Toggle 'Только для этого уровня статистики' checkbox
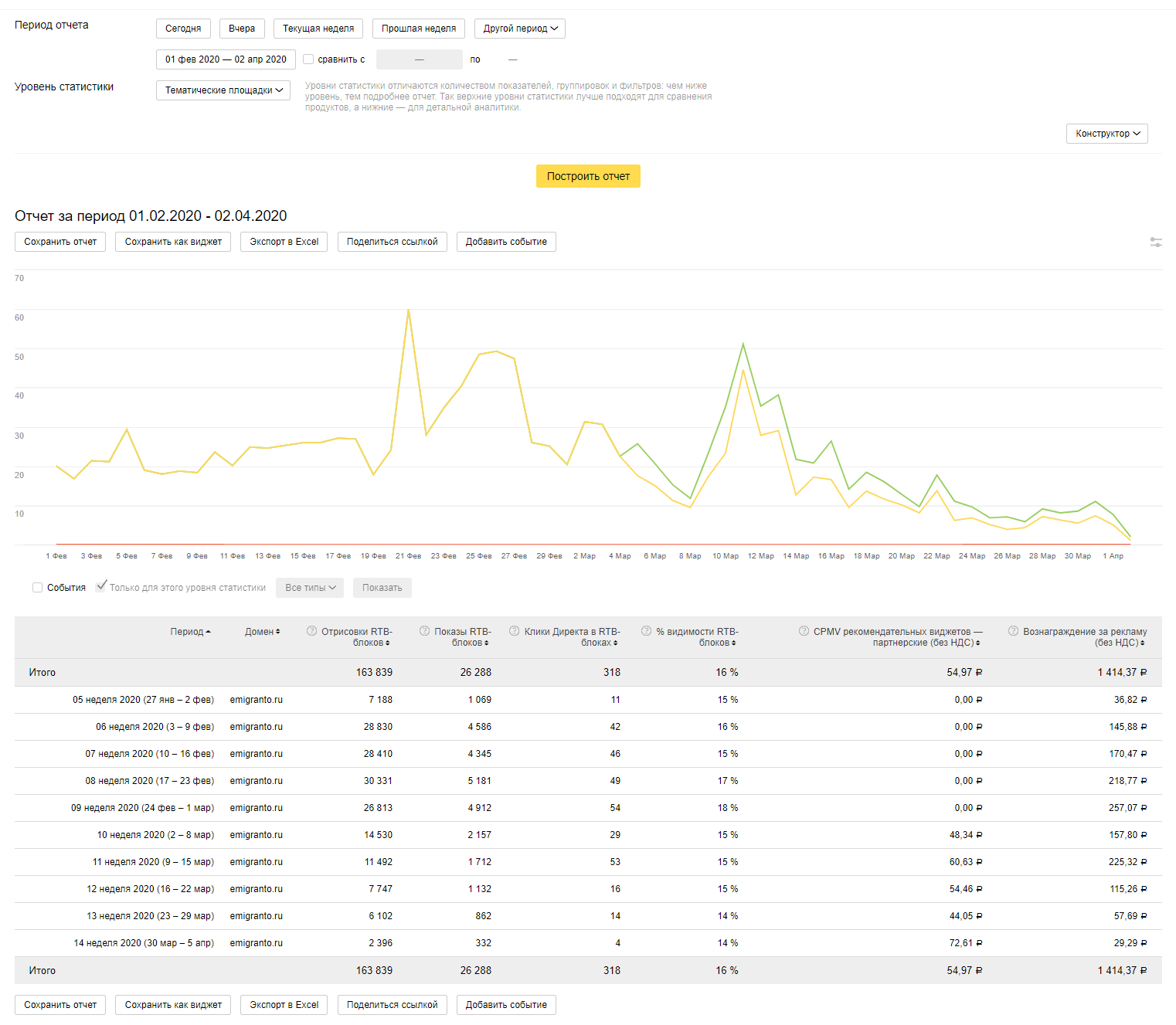Viewport: 1176px width, 1025px height. pyautogui.click(x=100, y=587)
